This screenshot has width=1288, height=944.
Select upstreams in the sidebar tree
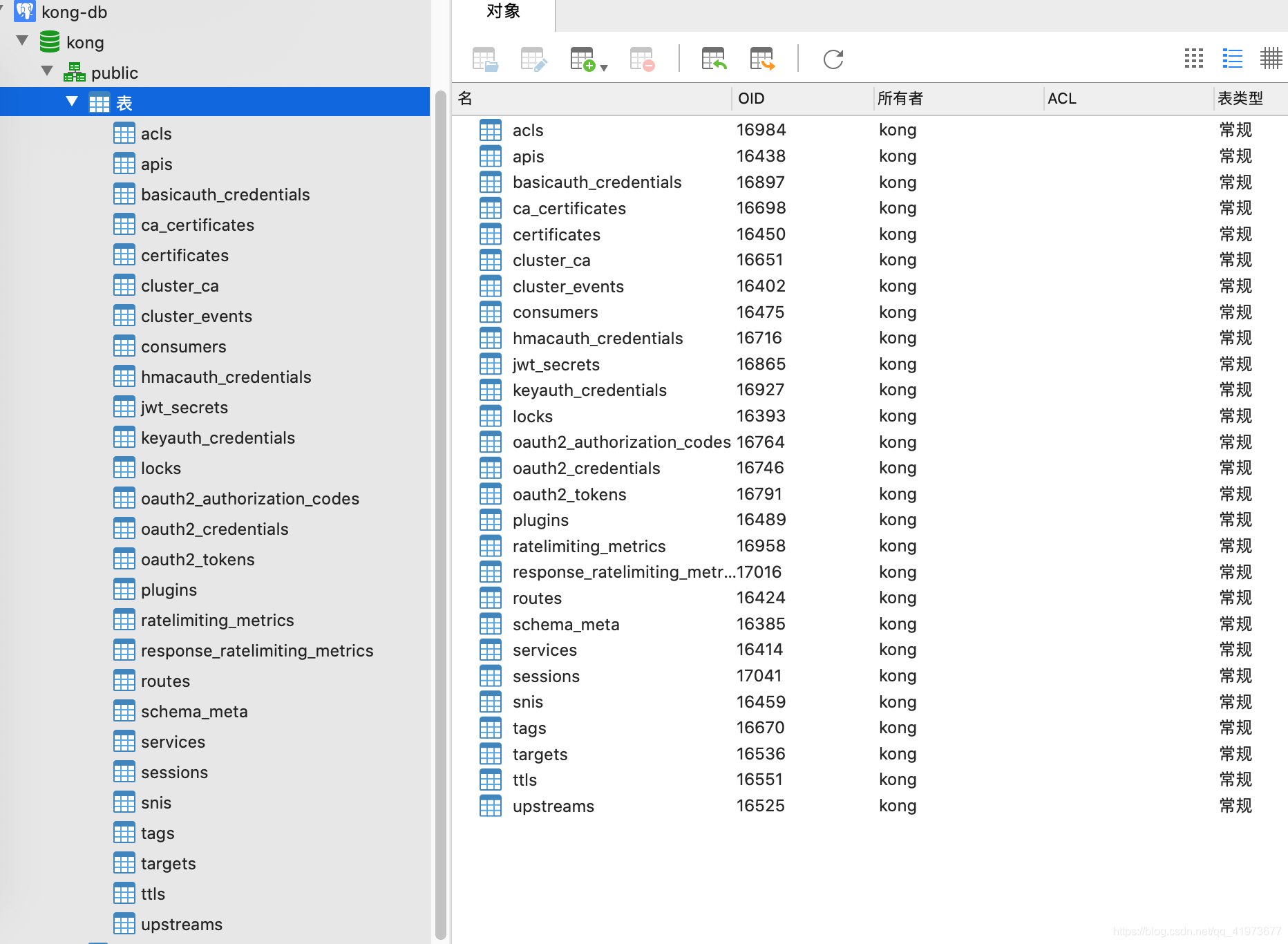[182, 925]
